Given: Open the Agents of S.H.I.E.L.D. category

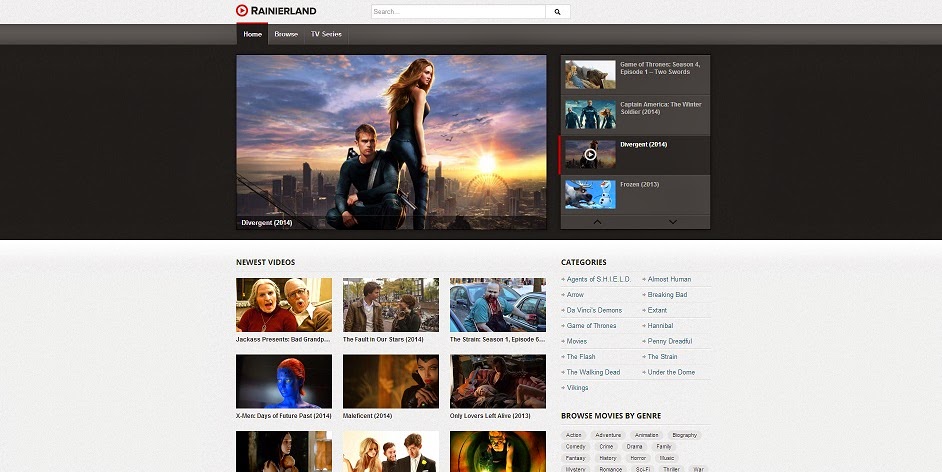Looking at the screenshot, I should 598,279.
